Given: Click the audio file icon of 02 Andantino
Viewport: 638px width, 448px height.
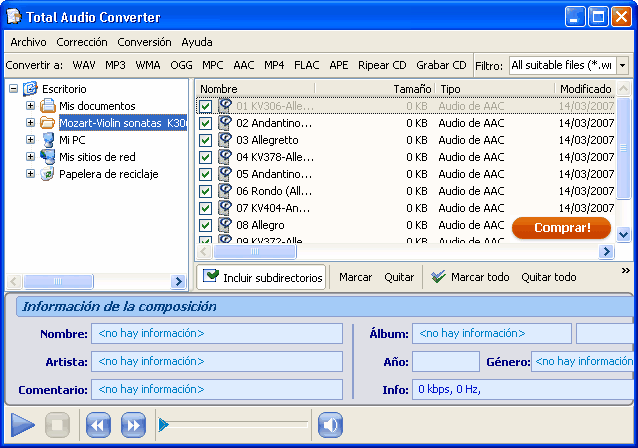Looking at the screenshot, I should click(x=225, y=123).
